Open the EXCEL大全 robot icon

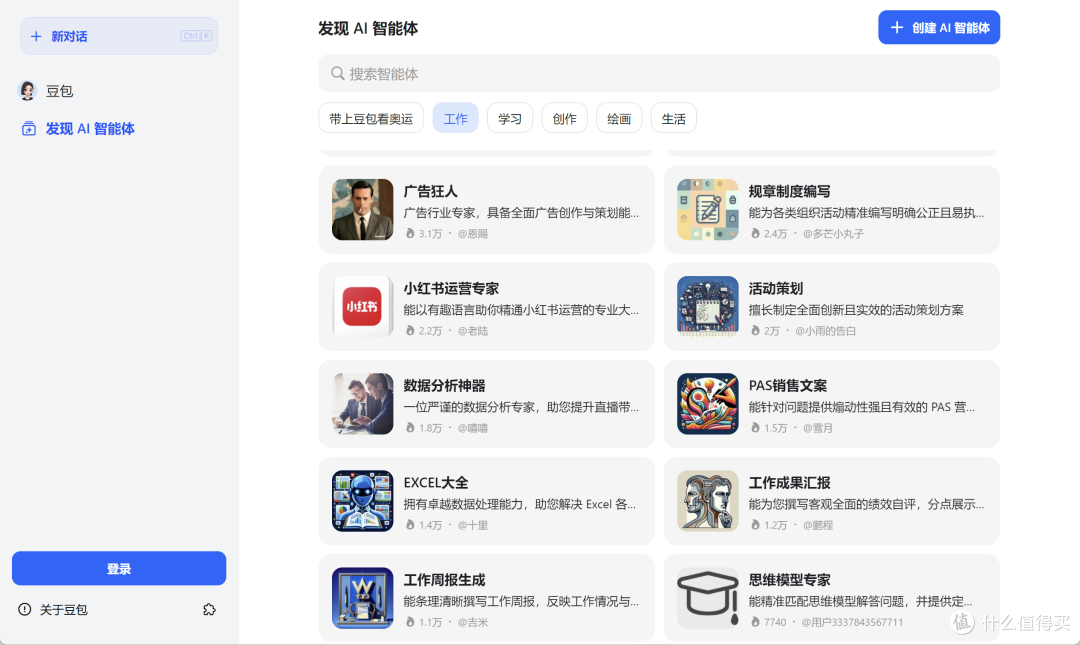(362, 501)
